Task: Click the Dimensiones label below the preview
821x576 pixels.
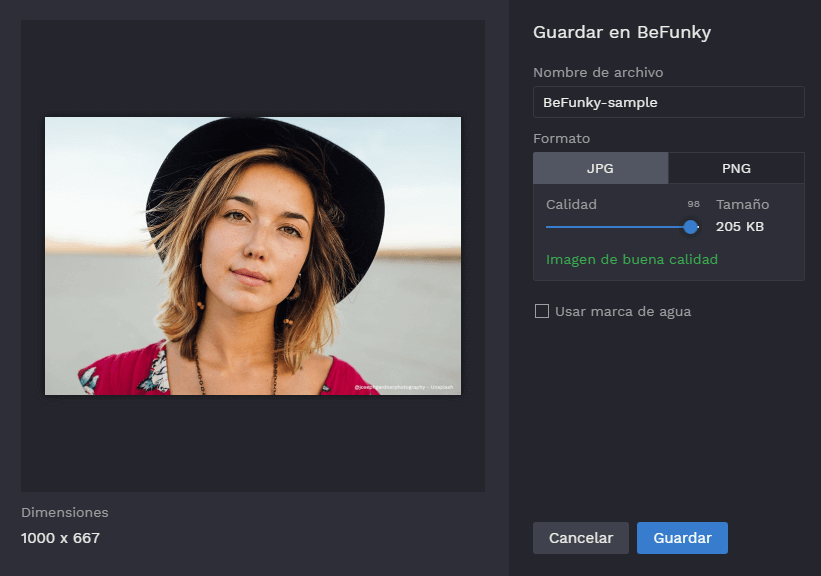Action: tap(64, 512)
